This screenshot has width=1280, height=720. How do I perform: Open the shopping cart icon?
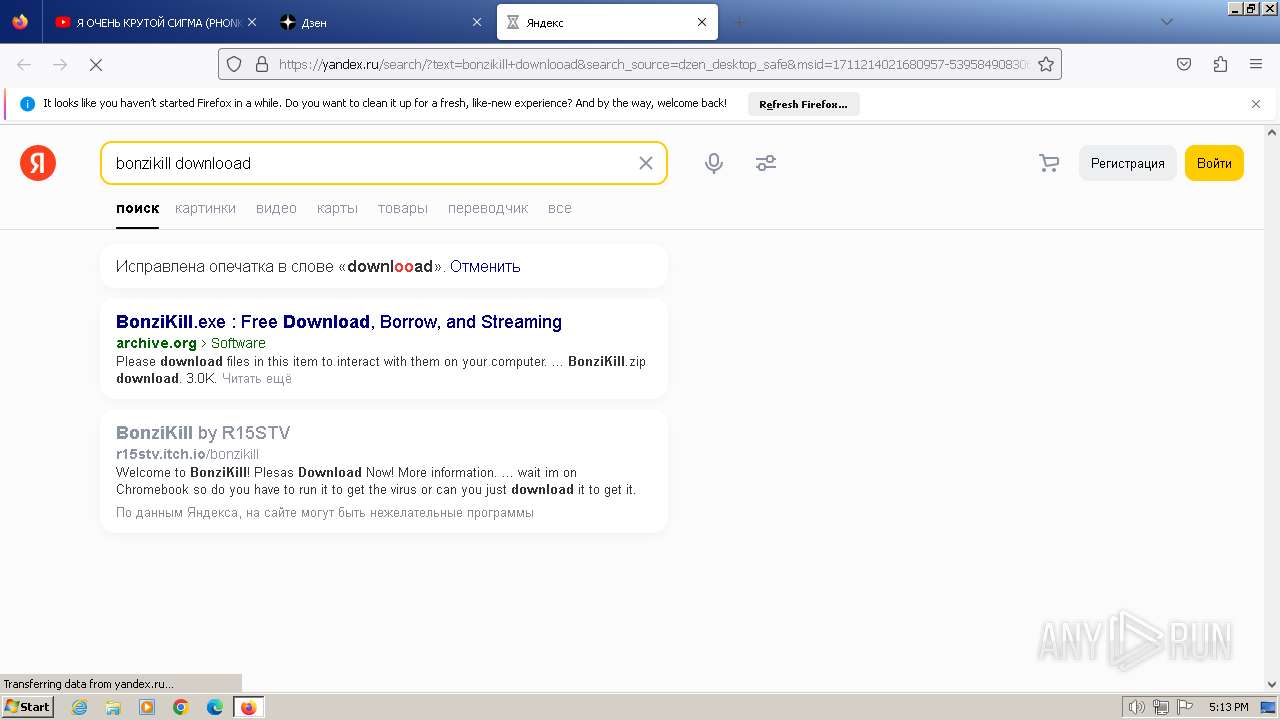tap(1049, 163)
